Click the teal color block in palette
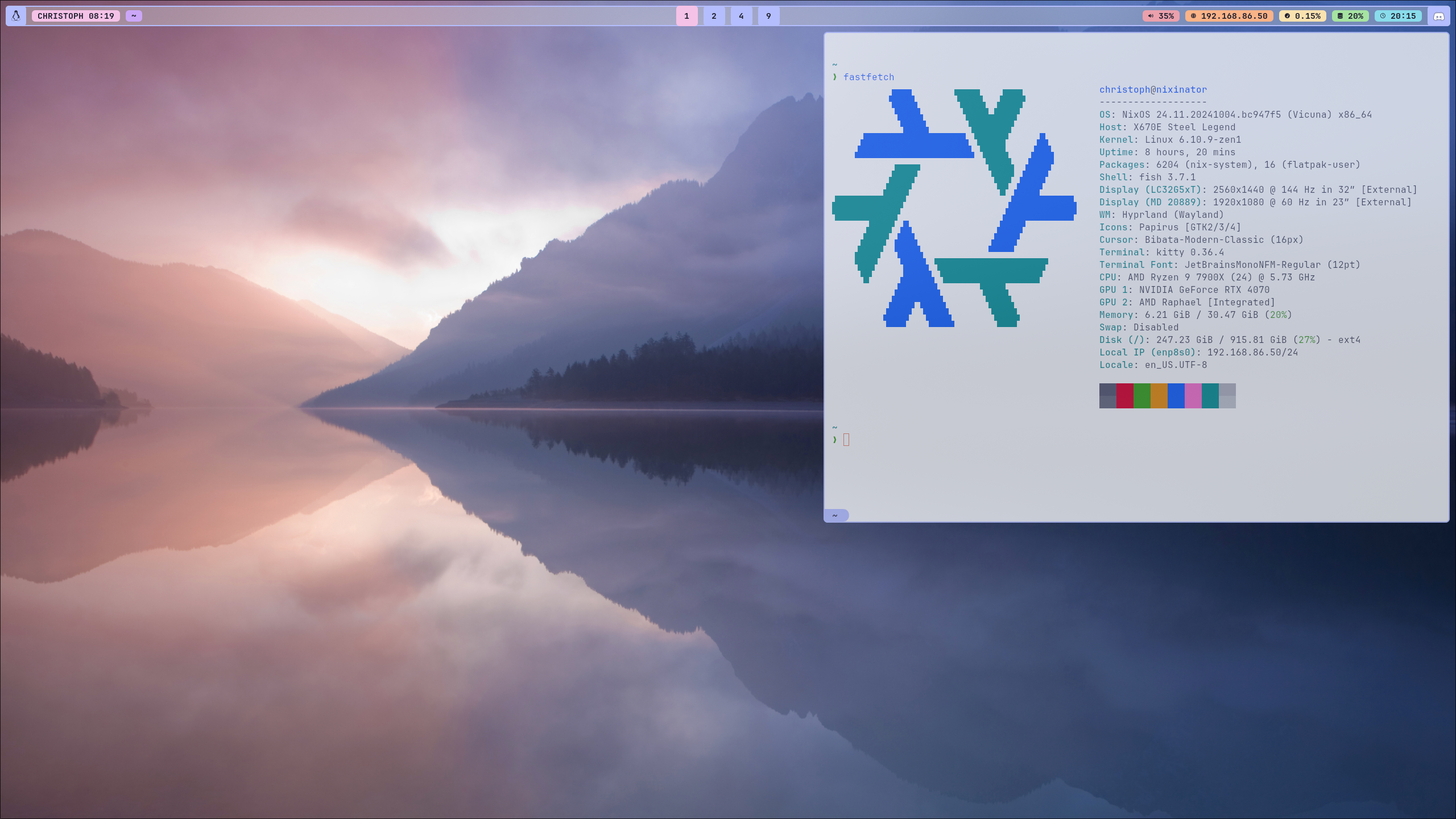Screen dimensions: 1456x819 1210,396
